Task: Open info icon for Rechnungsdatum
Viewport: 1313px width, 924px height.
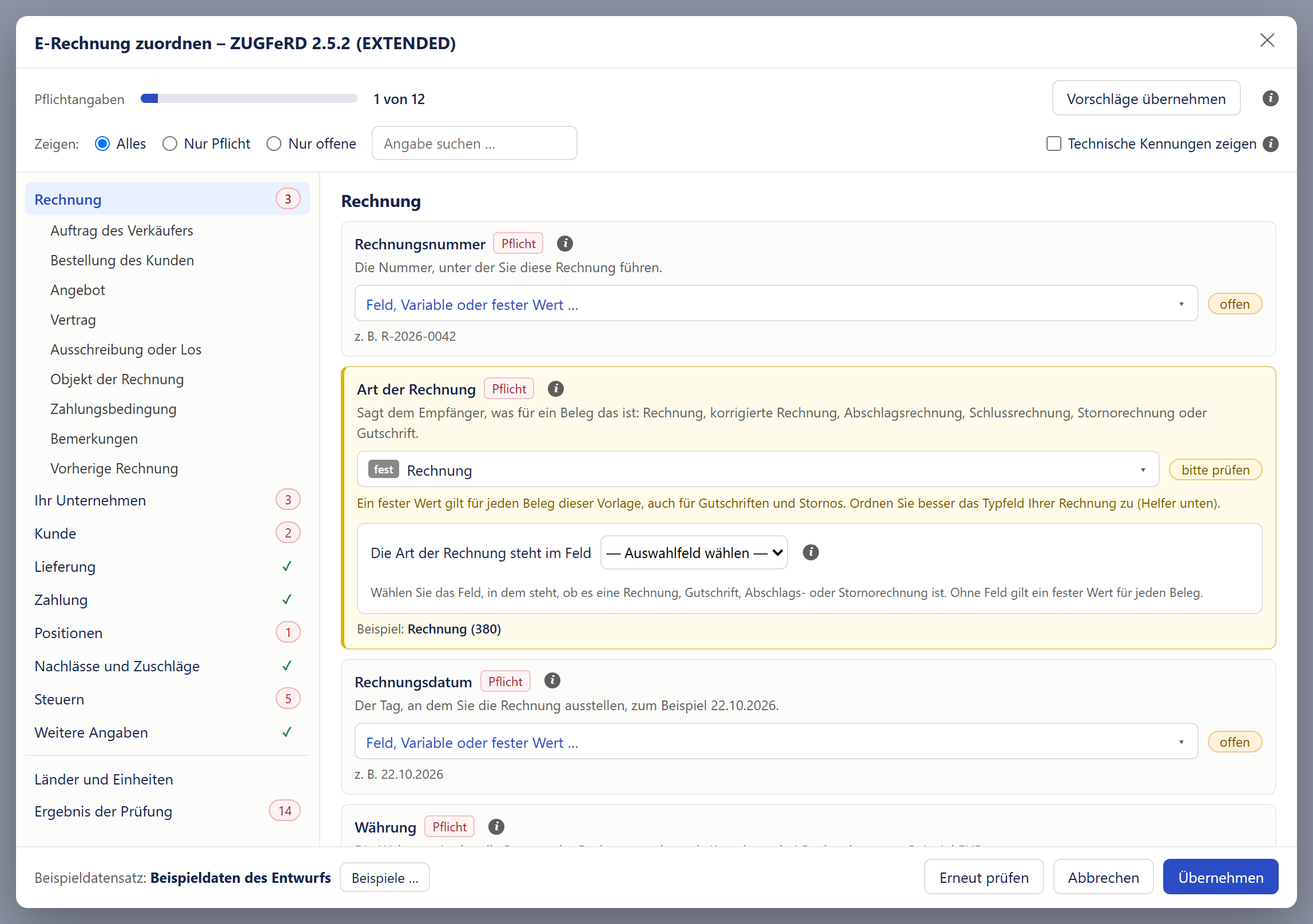Action: tap(552, 680)
